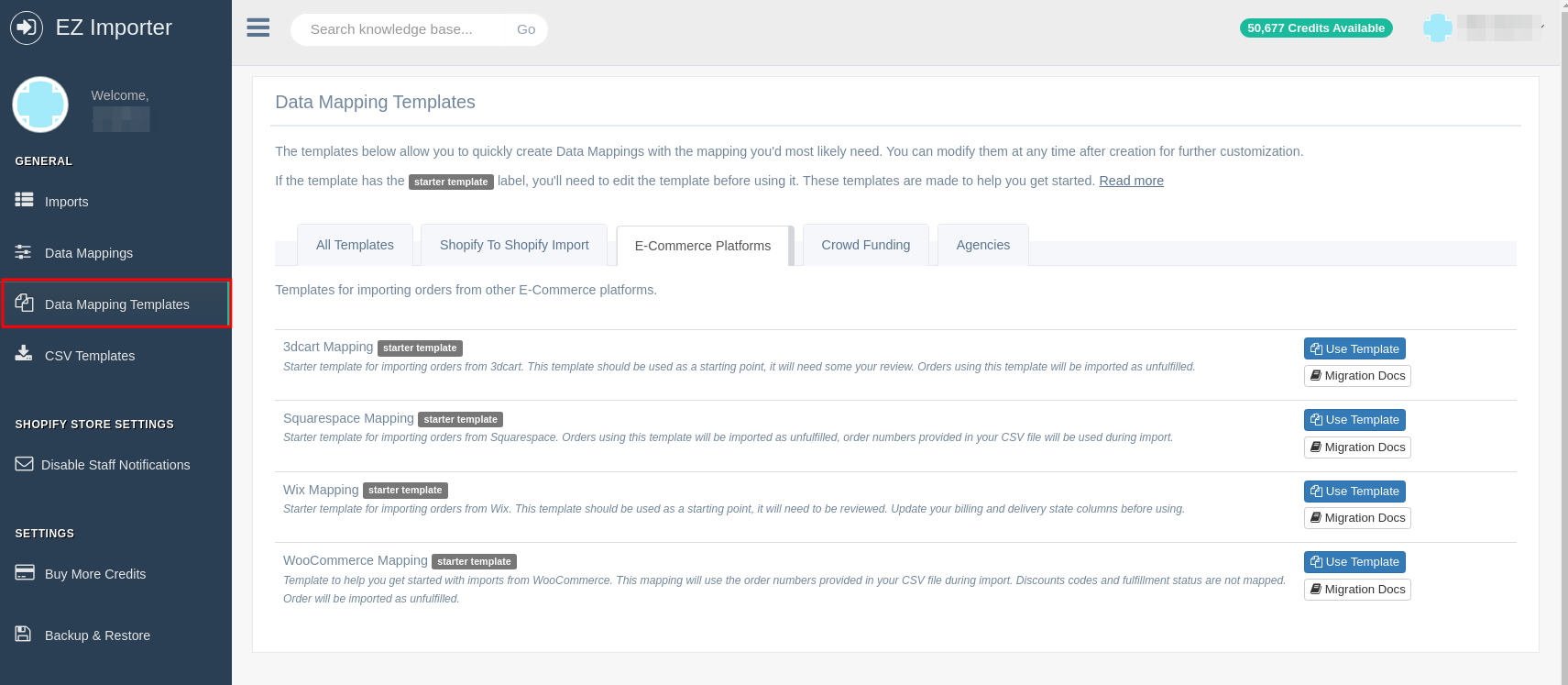Click starter template label beside WooCommerce Mapping

[474, 562]
